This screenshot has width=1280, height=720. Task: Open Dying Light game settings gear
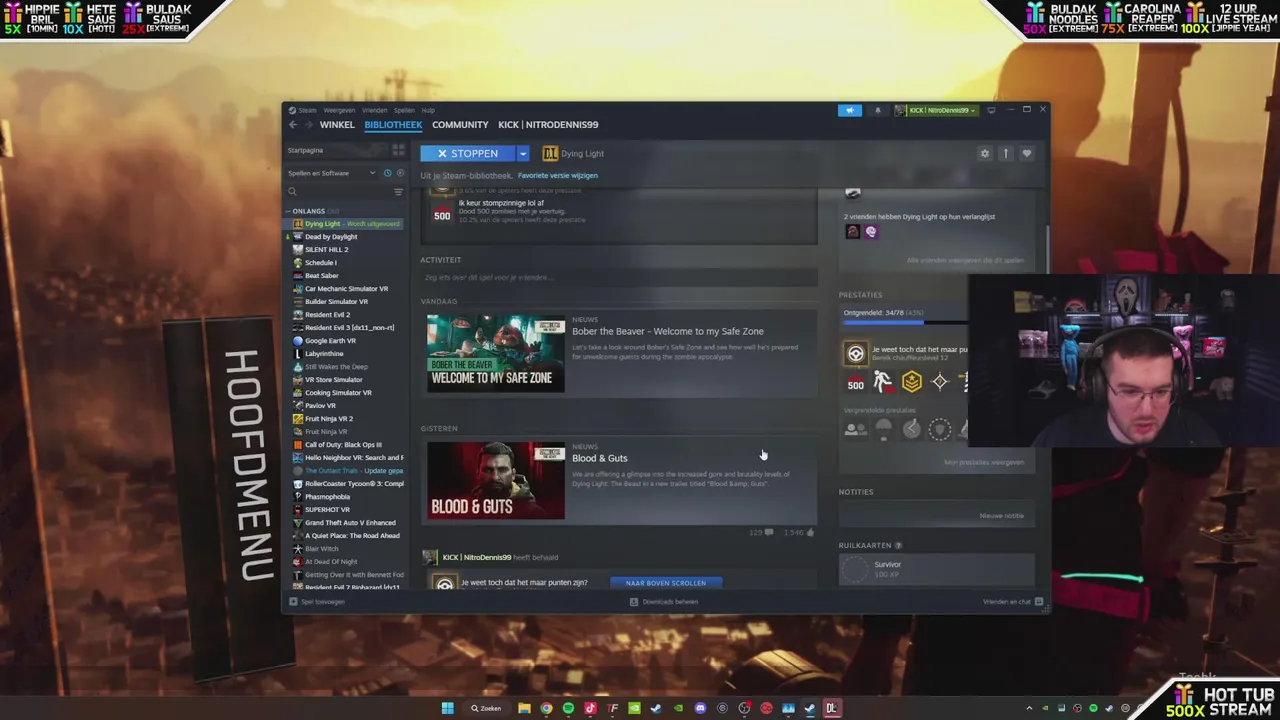(x=984, y=153)
